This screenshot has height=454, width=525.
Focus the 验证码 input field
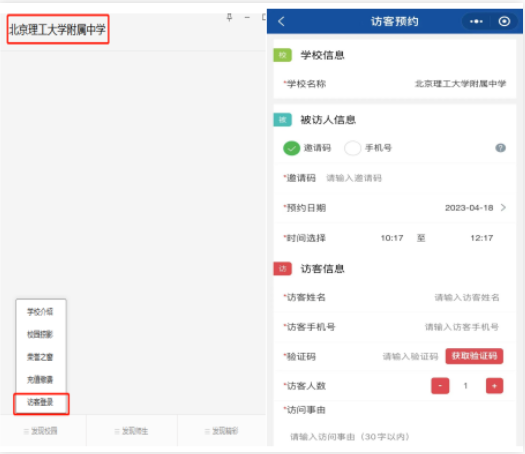[x=410, y=356]
